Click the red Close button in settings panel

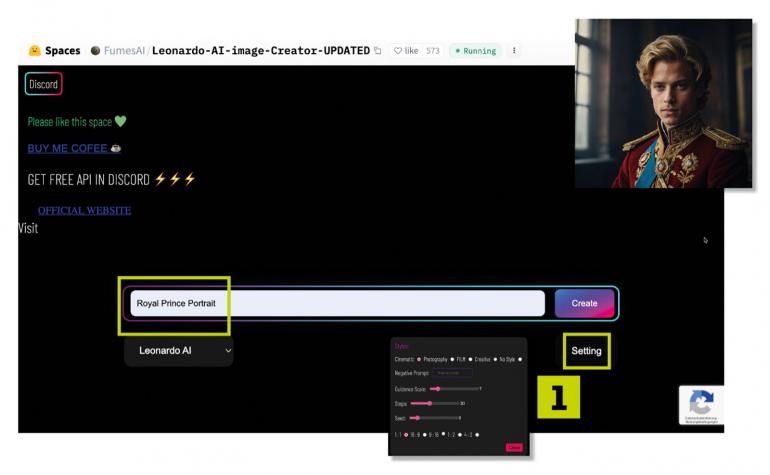(x=514, y=447)
